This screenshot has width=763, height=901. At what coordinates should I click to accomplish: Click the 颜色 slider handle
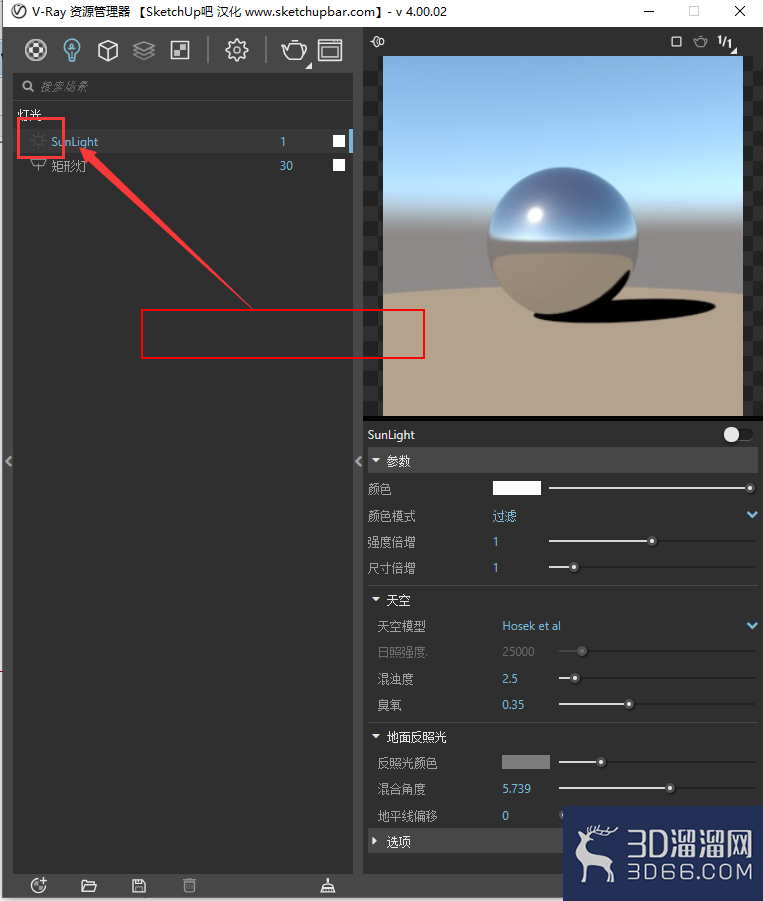pos(749,488)
